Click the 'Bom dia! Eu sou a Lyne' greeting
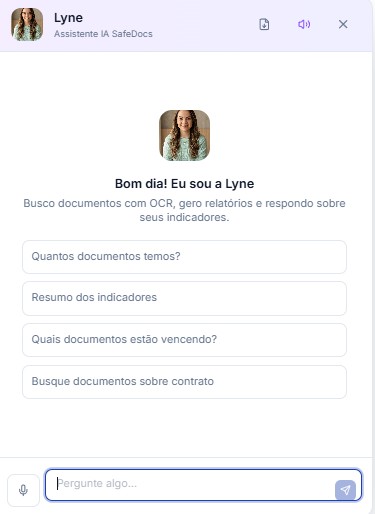Viewport: 375px width, 514px height. point(184,184)
